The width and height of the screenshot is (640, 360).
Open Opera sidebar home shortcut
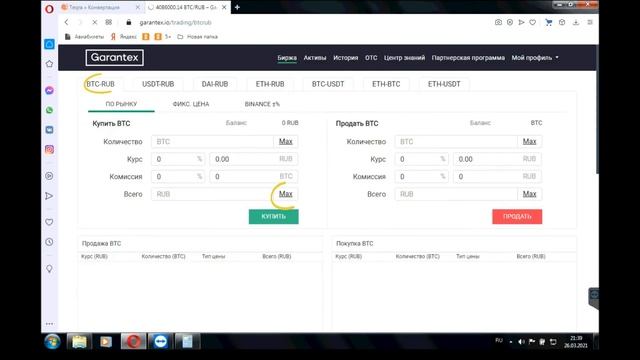49,44
